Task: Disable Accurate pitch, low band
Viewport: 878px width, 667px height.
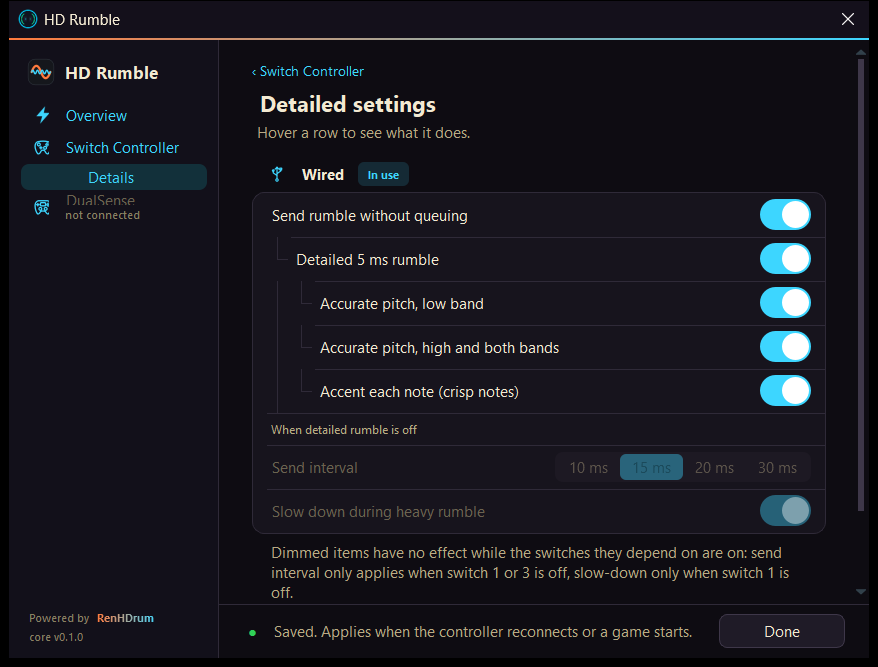Action: pyautogui.click(x=784, y=303)
